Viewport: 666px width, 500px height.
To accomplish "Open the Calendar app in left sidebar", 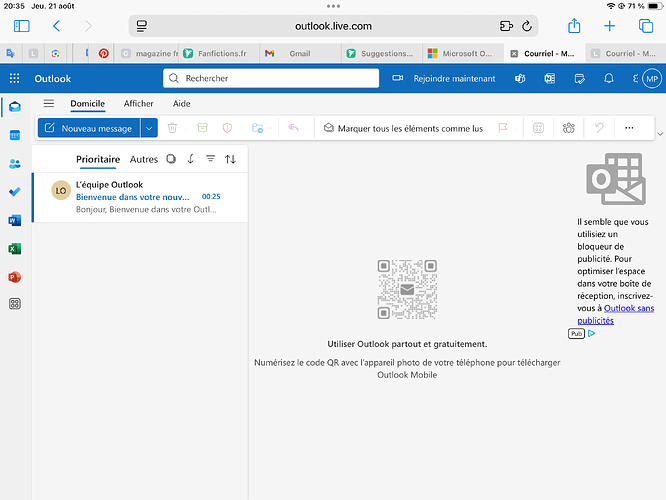I will [x=14, y=135].
